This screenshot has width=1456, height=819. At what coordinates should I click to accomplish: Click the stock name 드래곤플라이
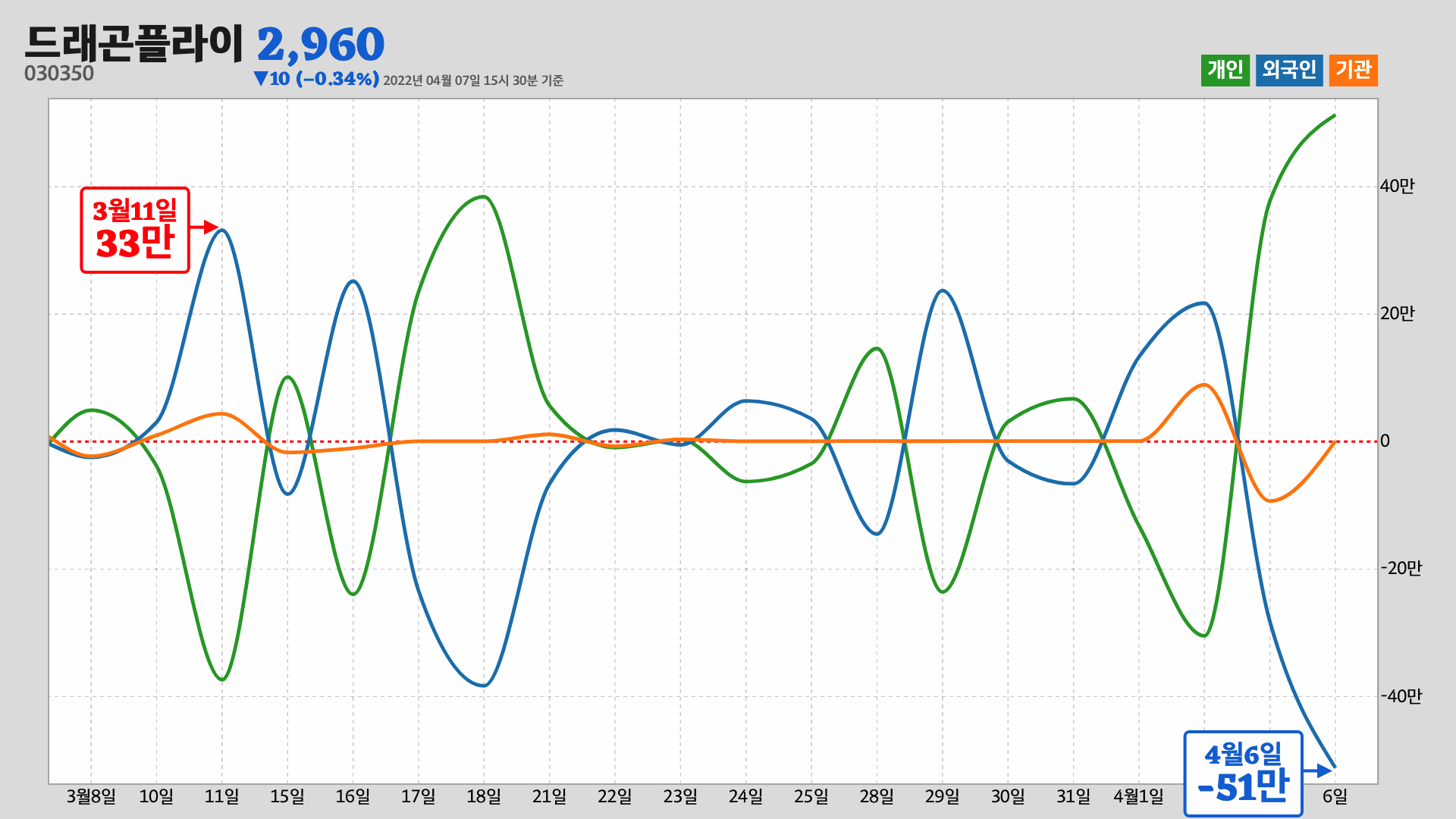[x=134, y=43]
